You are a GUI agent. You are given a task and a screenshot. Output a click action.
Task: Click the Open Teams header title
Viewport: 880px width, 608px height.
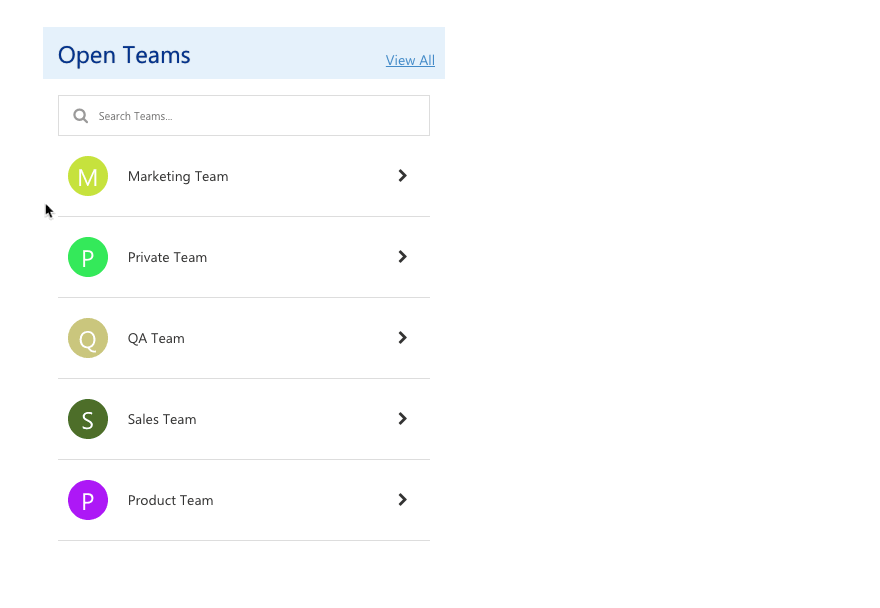(x=124, y=55)
